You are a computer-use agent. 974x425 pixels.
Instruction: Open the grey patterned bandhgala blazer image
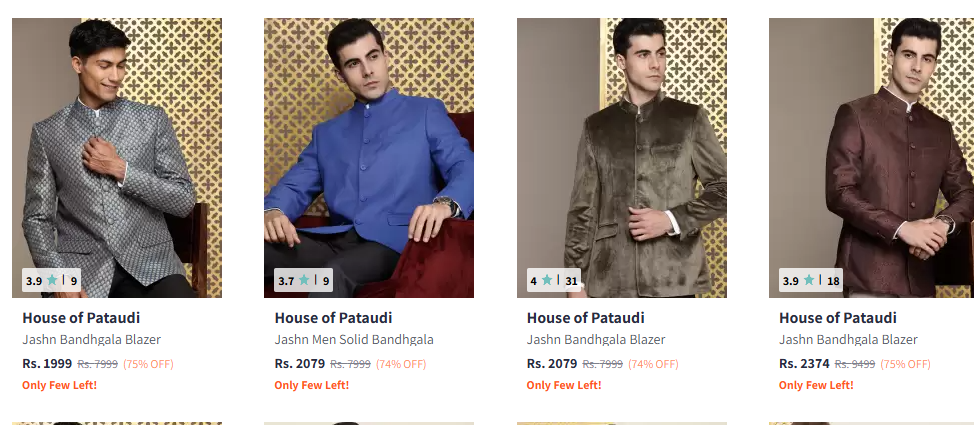pyautogui.click(x=117, y=158)
